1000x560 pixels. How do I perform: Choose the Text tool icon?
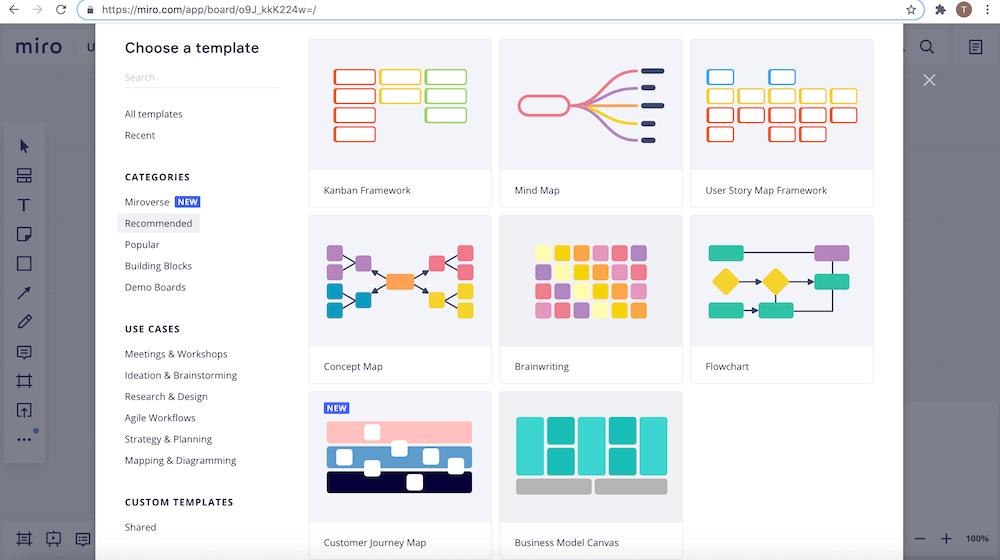coord(24,205)
